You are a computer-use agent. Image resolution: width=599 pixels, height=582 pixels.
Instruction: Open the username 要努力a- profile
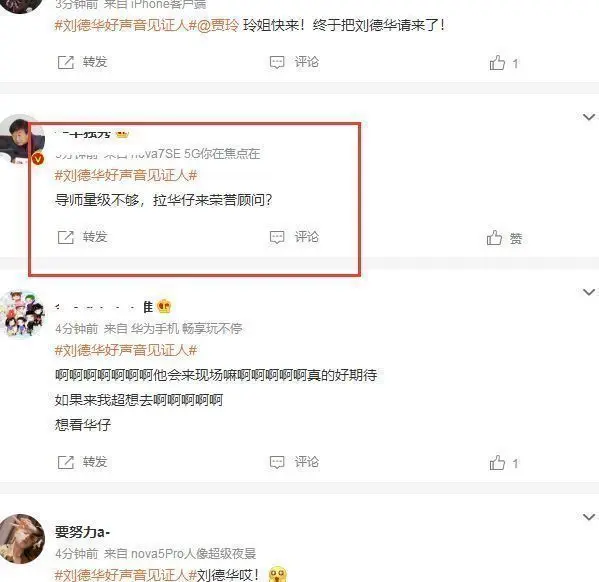[83, 532]
